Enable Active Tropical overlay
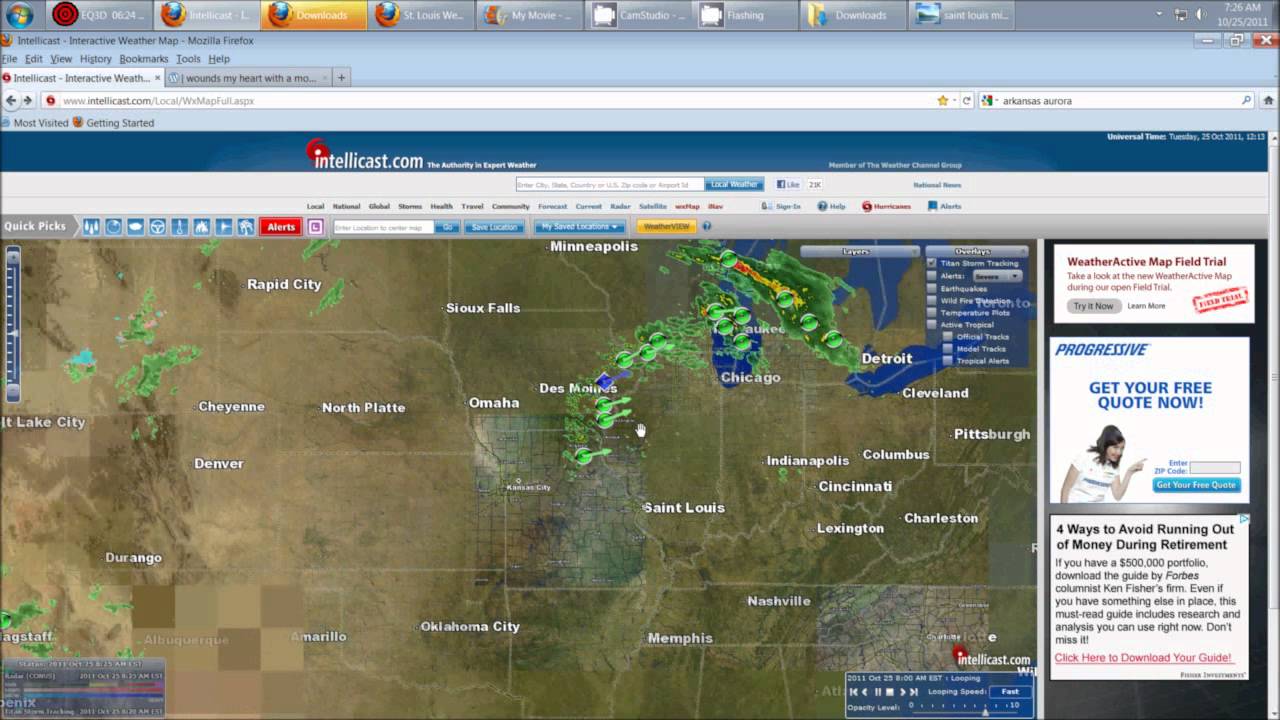Viewport: 1280px width, 720px height. click(x=931, y=324)
